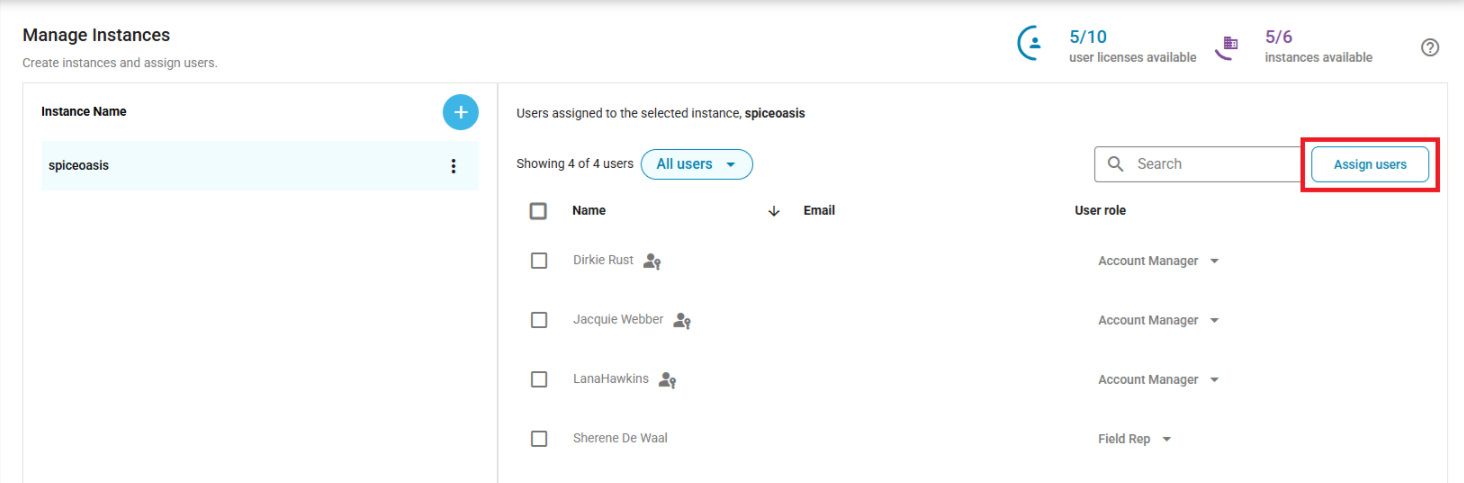Click the admin key icon beside LanaHawkins
1464x483 pixels.
(668, 380)
